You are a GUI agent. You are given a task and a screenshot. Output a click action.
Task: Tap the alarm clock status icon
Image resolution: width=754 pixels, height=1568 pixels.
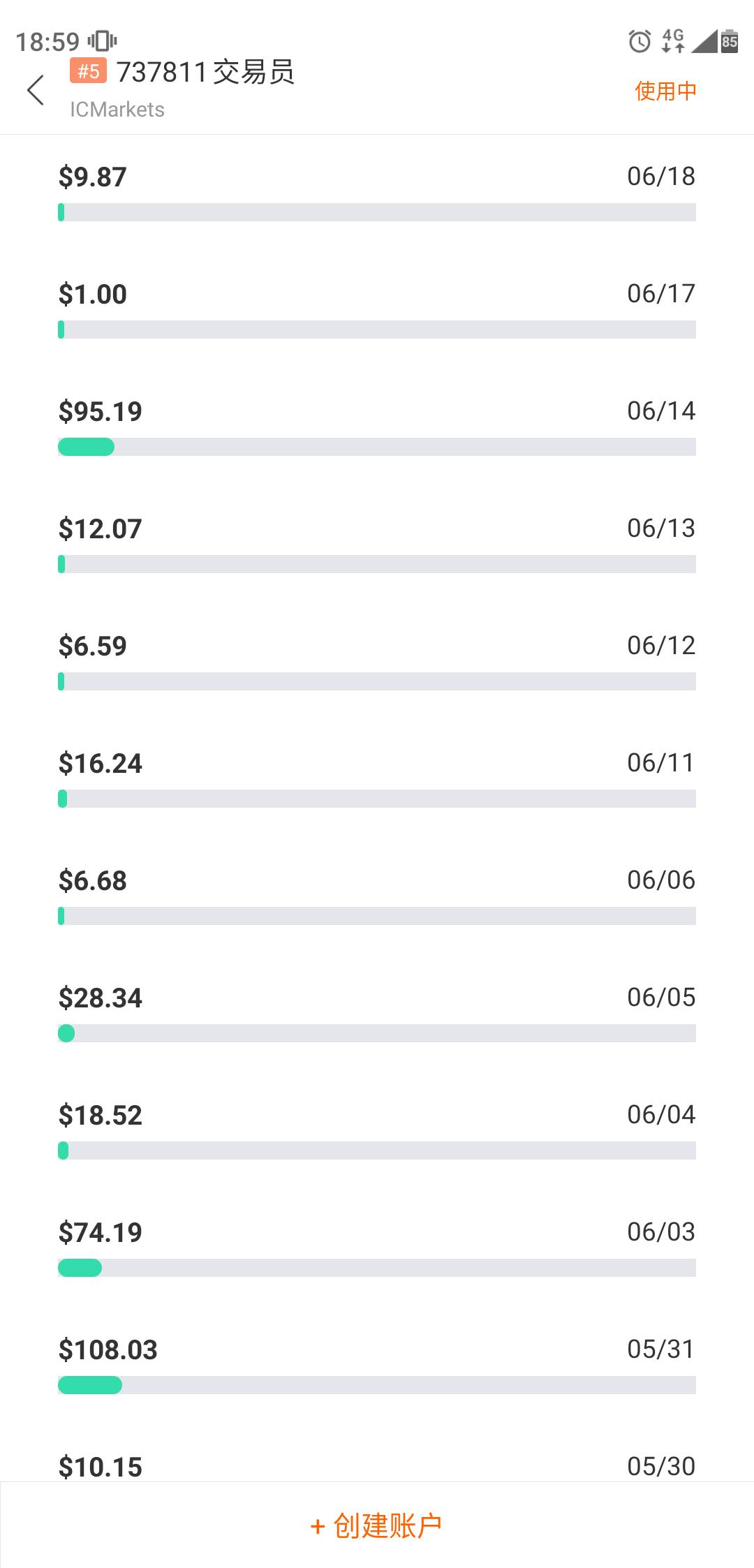[640, 42]
